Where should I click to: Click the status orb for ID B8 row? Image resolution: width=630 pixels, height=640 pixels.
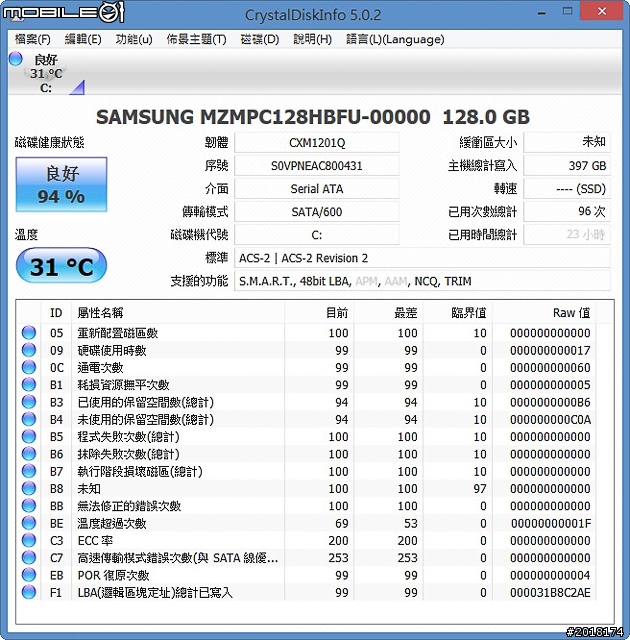[29, 488]
